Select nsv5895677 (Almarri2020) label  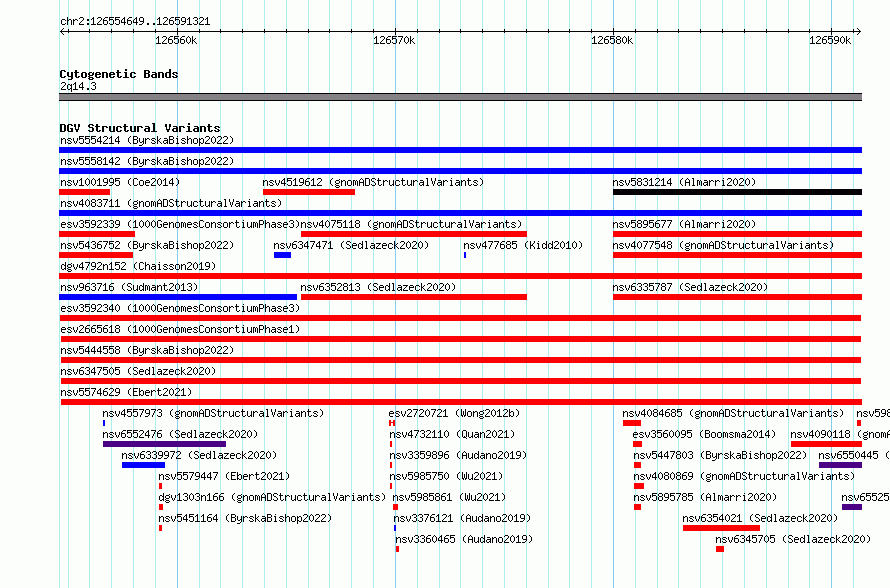684,224
